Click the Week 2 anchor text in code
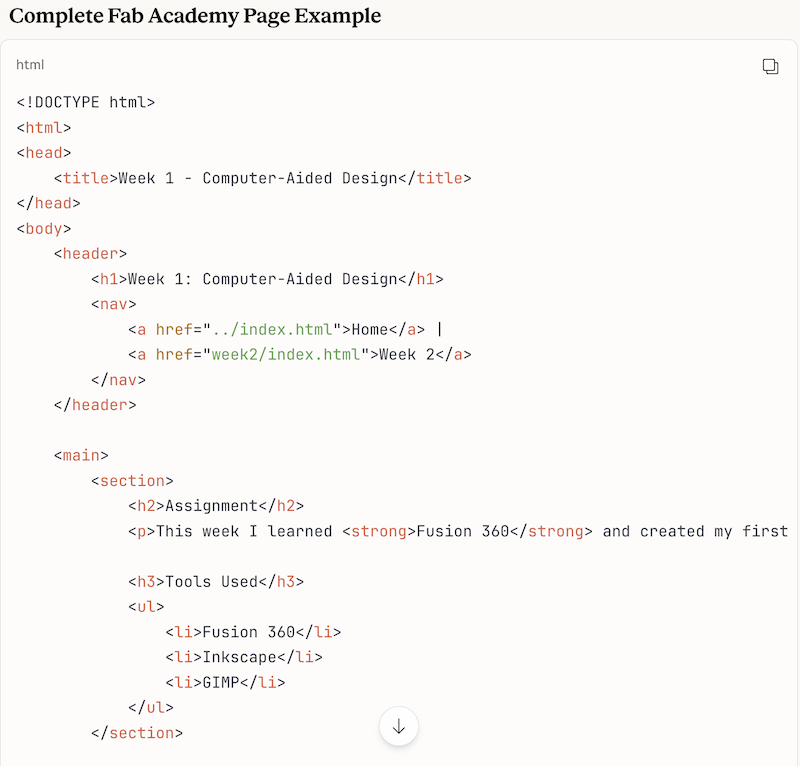 click(411, 354)
